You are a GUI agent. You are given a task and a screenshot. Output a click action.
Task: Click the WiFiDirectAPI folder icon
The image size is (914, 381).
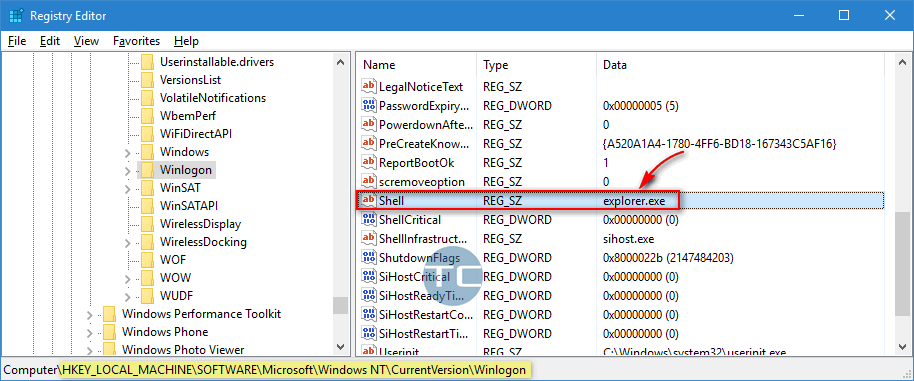coord(148,134)
